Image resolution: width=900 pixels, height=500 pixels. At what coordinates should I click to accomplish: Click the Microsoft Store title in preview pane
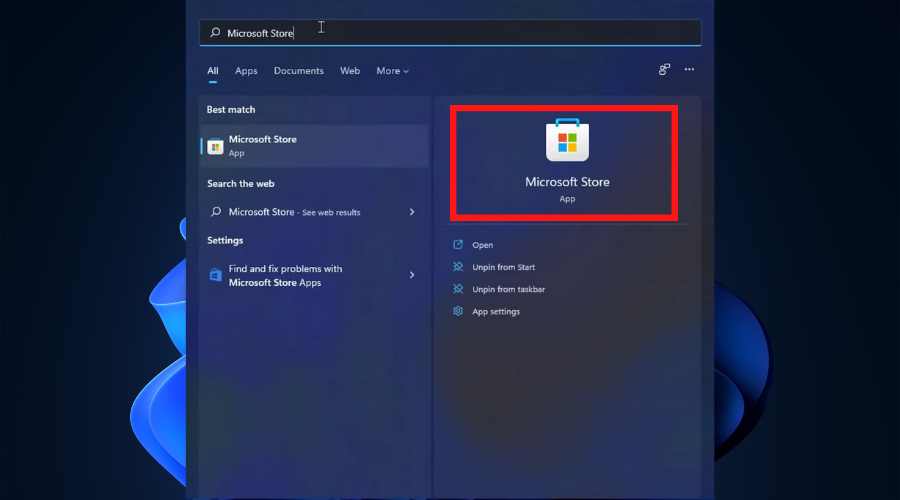(x=567, y=182)
